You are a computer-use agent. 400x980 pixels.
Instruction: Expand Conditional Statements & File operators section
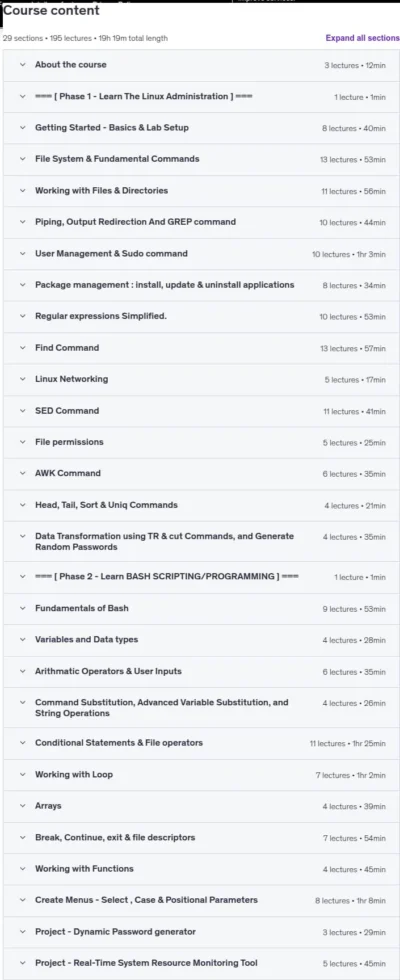point(201,743)
